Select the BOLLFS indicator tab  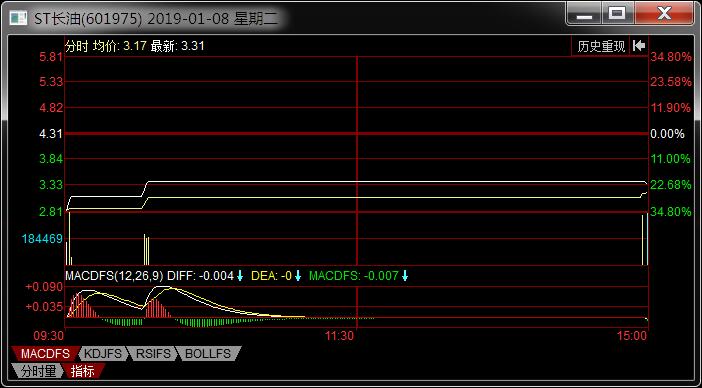(x=208, y=354)
